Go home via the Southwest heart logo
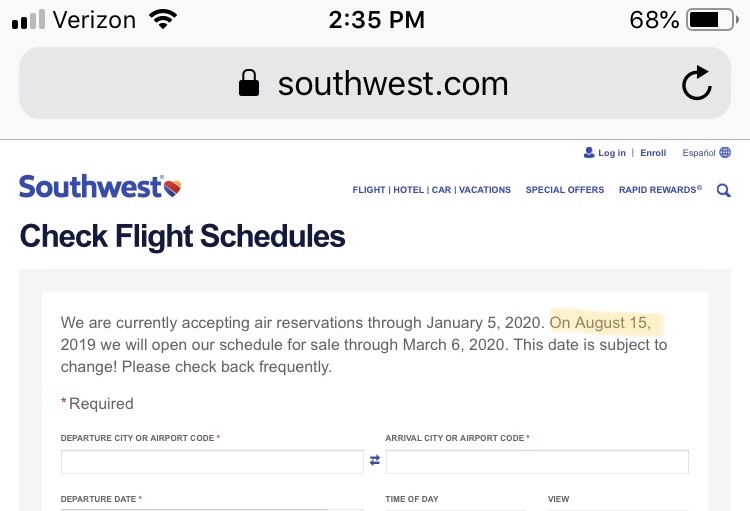750x511 pixels. (170, 187)
